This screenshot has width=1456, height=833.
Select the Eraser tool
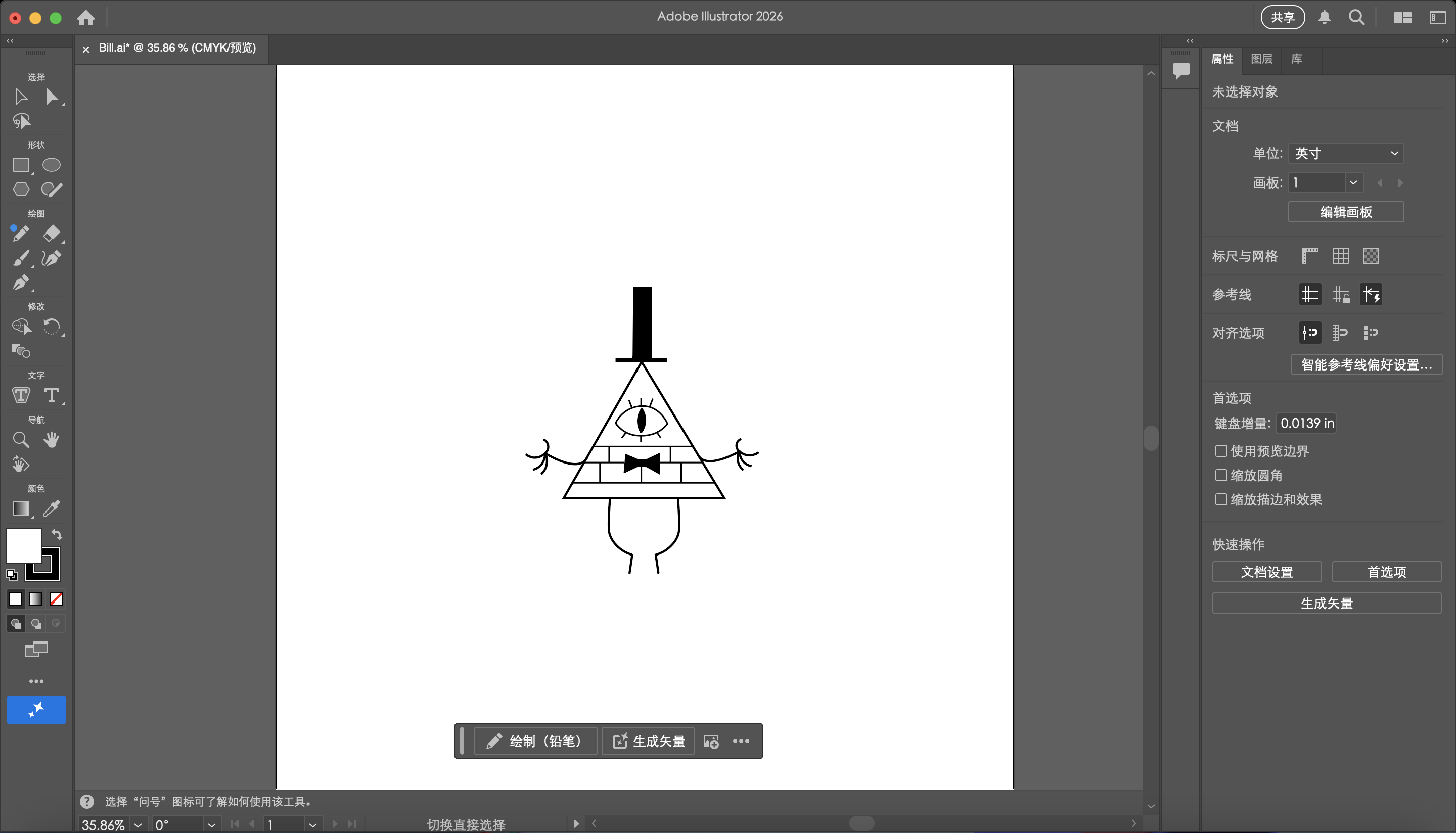[x=53, y=234]
